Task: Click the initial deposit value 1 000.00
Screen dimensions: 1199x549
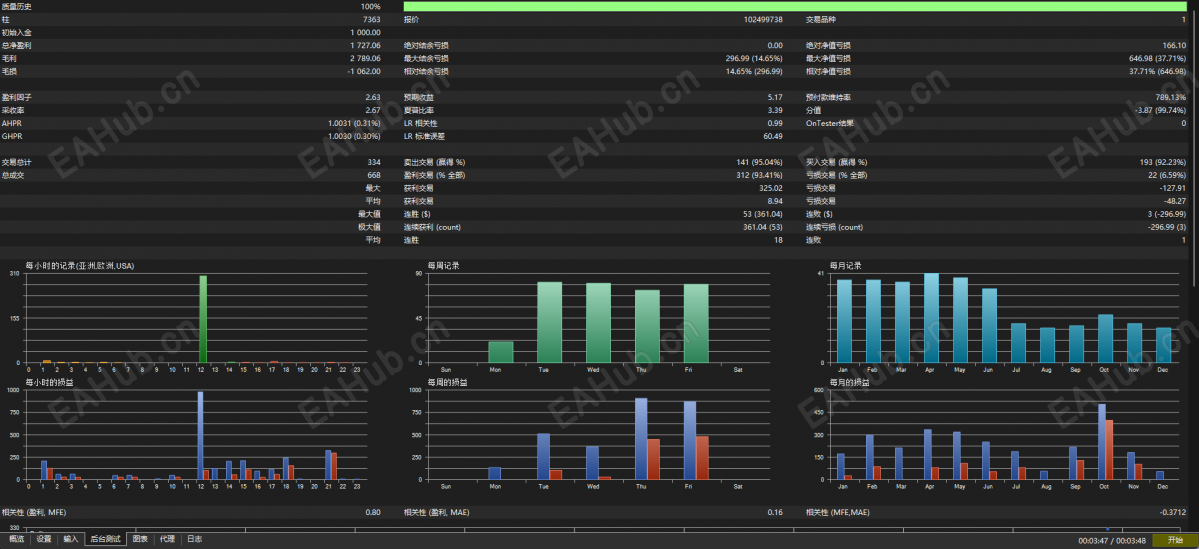Action: click(366, 32)
